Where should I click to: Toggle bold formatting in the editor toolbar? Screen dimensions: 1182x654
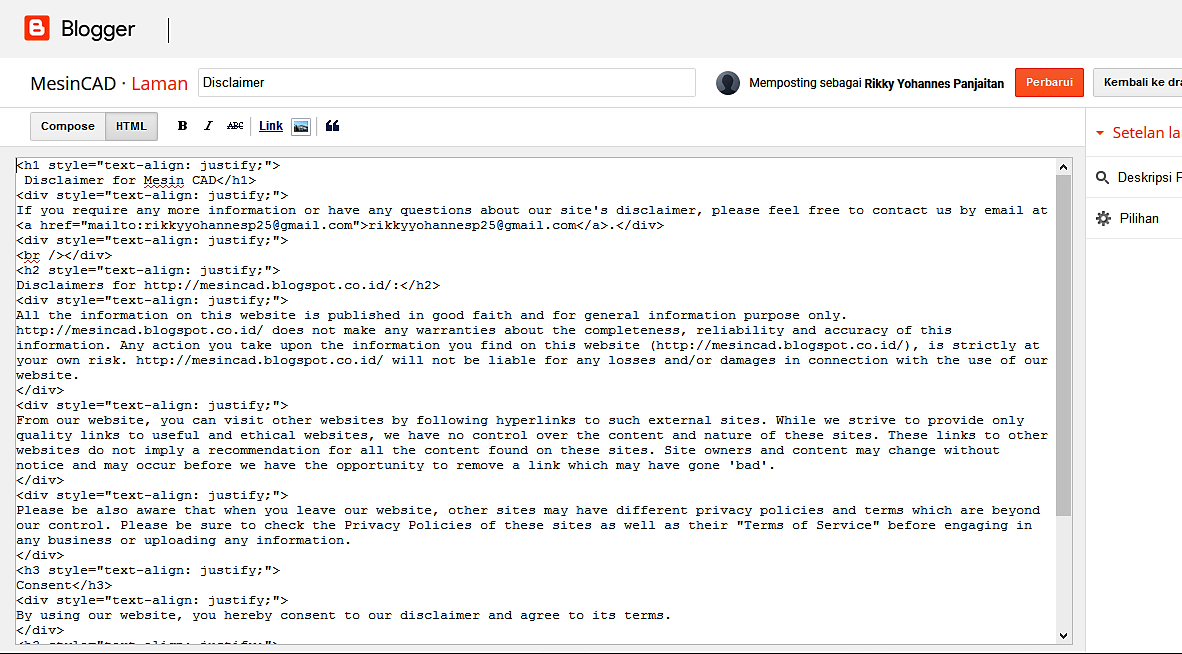(x=182, y=125)
